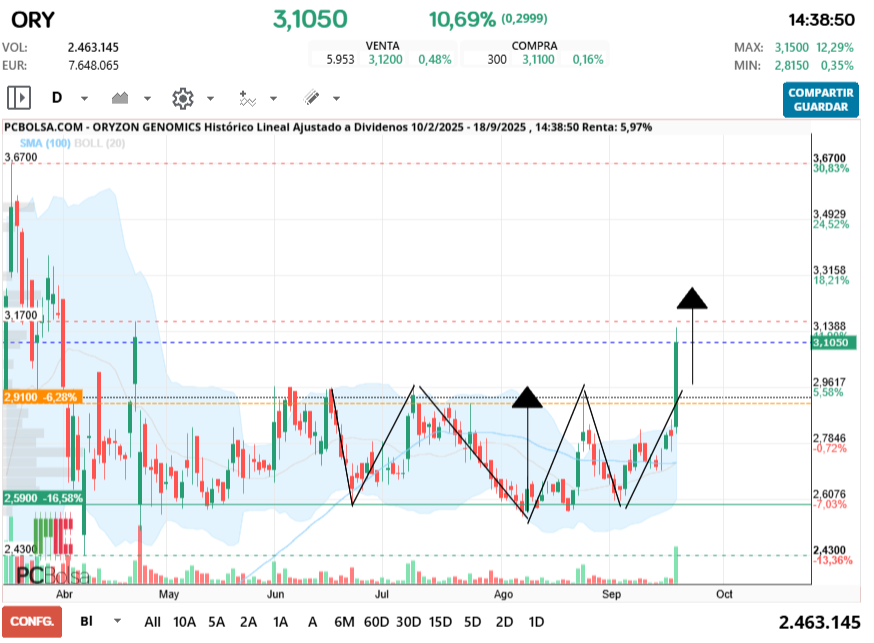Select the D daily timeframe

tap(56, 98)
